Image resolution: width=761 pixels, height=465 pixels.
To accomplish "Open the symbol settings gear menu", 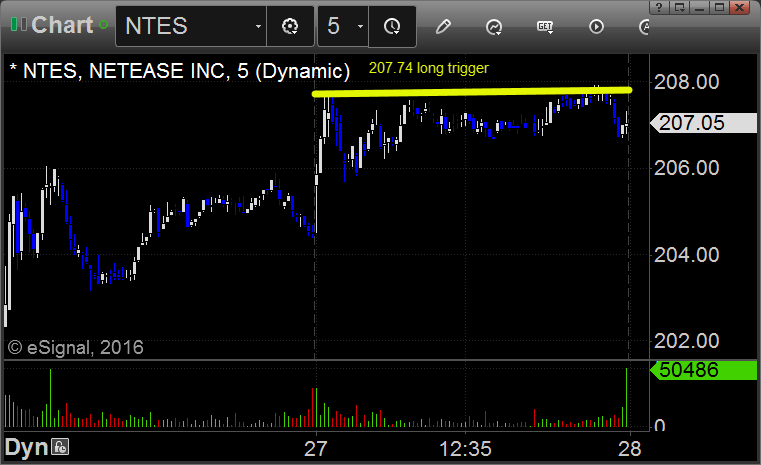I will (290, 26).
